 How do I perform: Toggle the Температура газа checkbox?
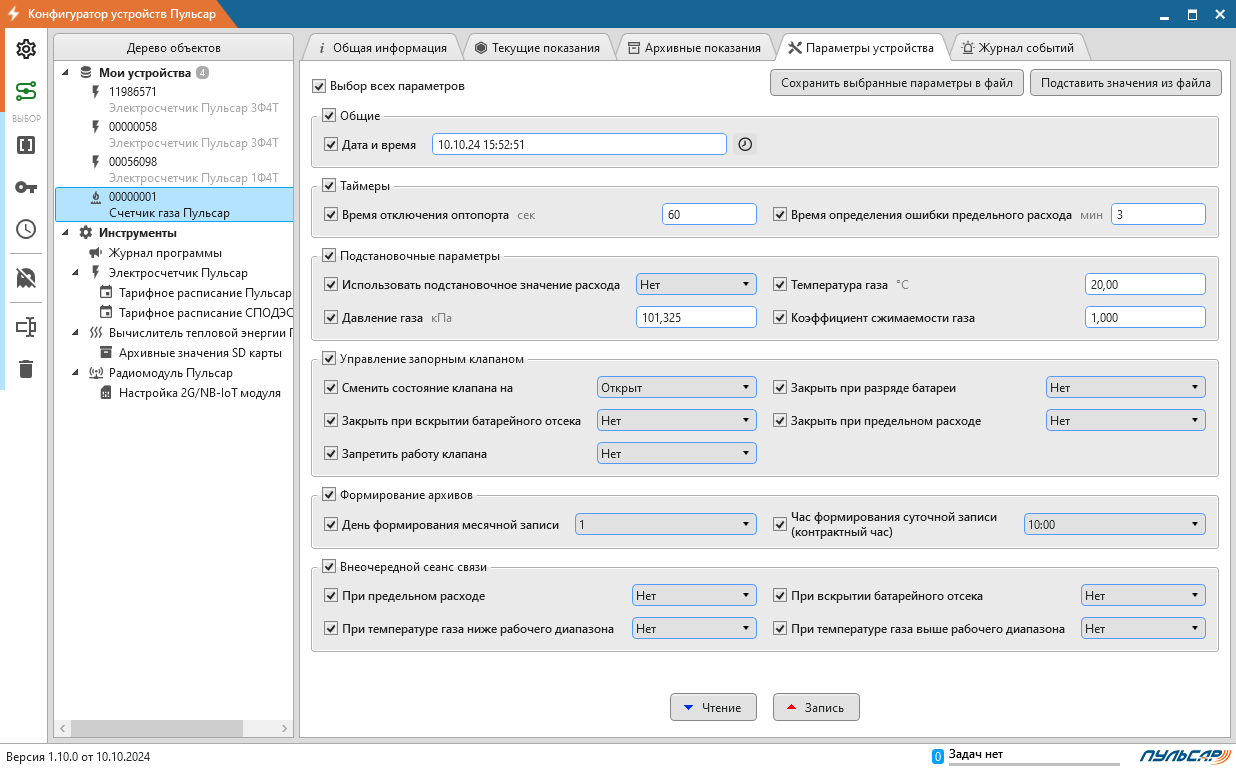point(781,285)
